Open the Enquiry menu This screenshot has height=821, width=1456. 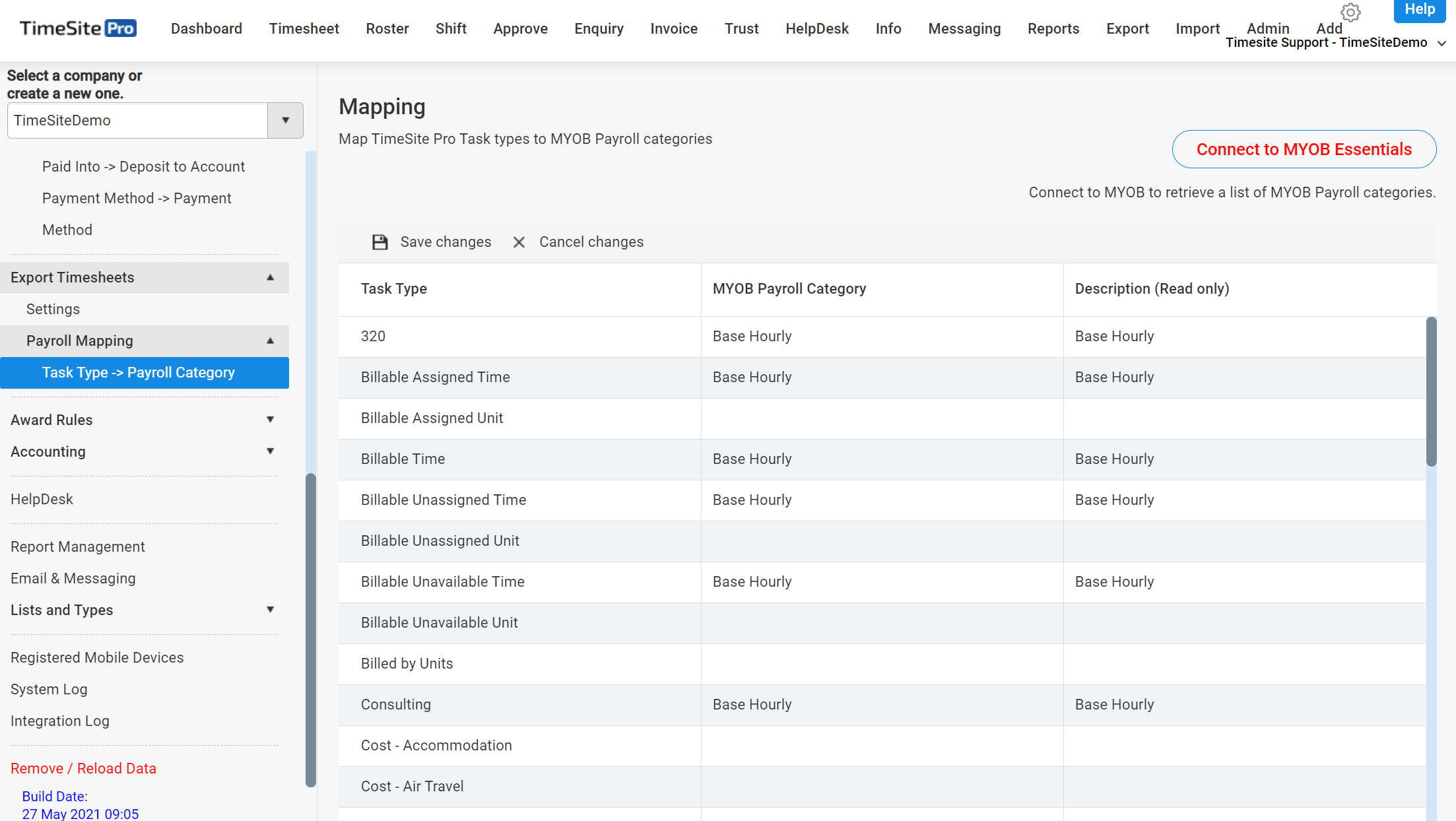599,28
